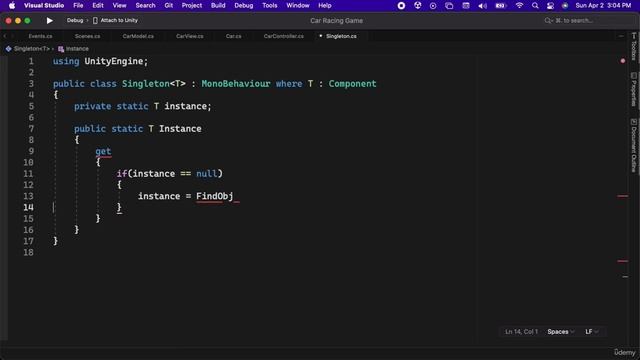Open the File menu

coord(78,5)
